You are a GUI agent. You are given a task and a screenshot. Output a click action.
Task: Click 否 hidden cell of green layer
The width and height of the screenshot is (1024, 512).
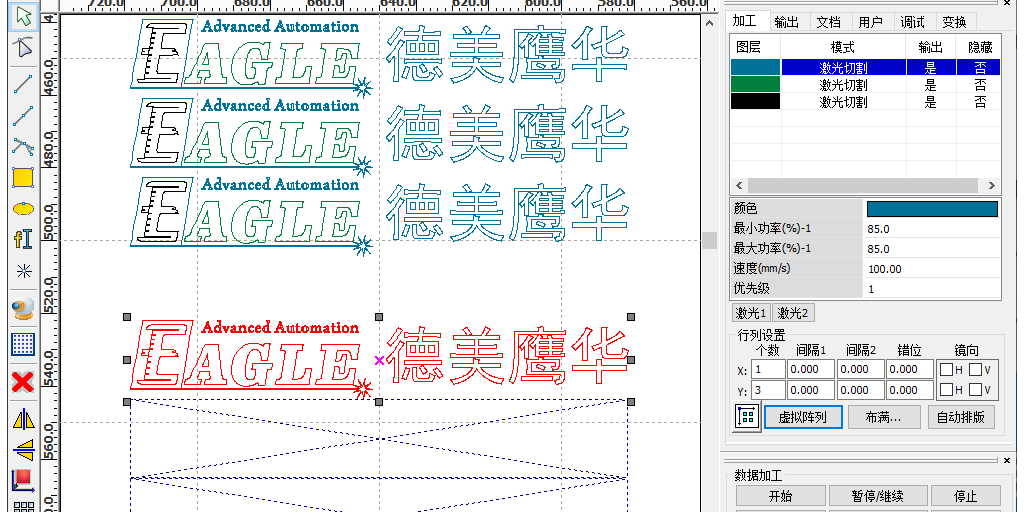click(x=980, y=84)
